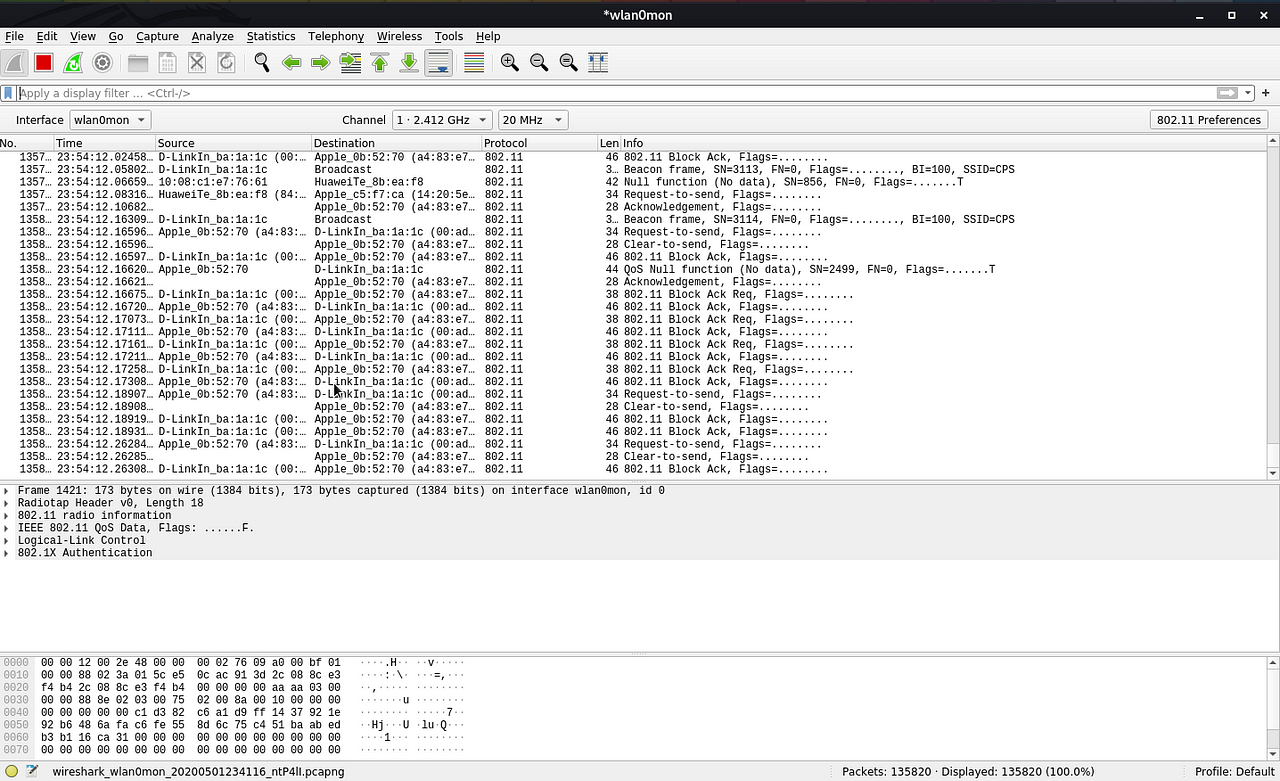The width and height of the screenshot is (1280, 781).
Task: Zoom out on packet text
Action: tap(539, 62)
